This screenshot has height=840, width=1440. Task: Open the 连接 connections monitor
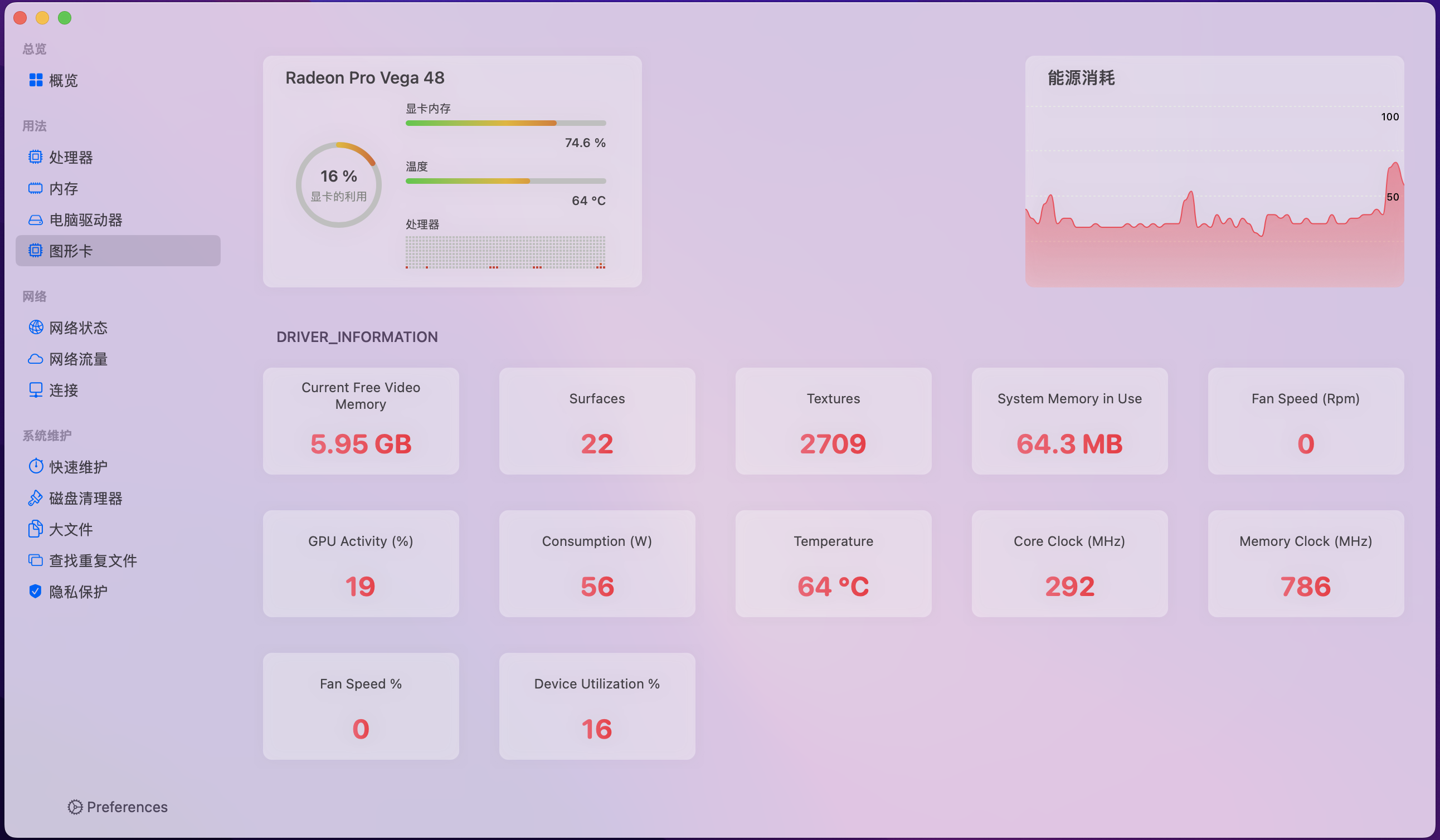36,390
